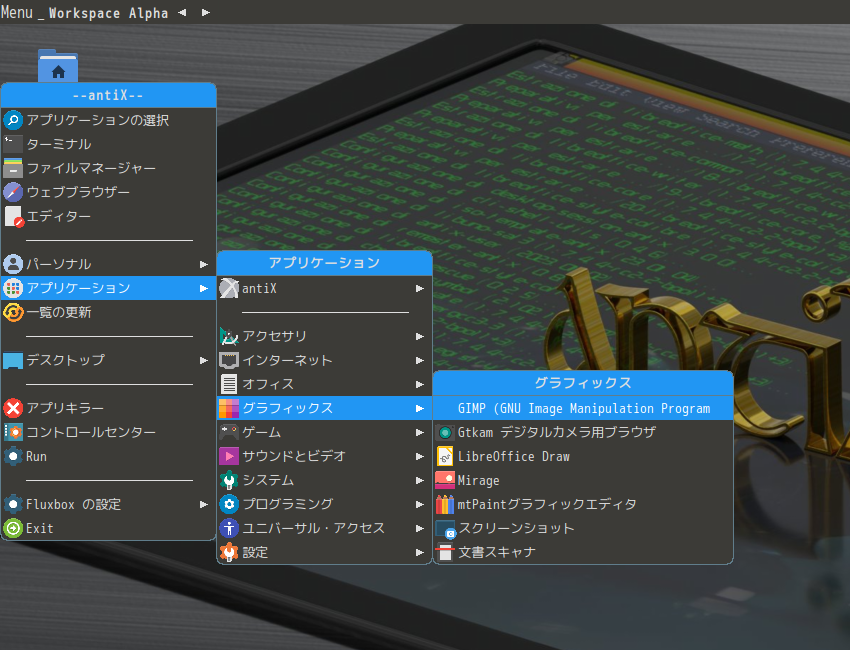Click the magnifier icon for アプリケーションの選択
The height and width of the screenshot is (650, 850).
(x=13, y=120)
